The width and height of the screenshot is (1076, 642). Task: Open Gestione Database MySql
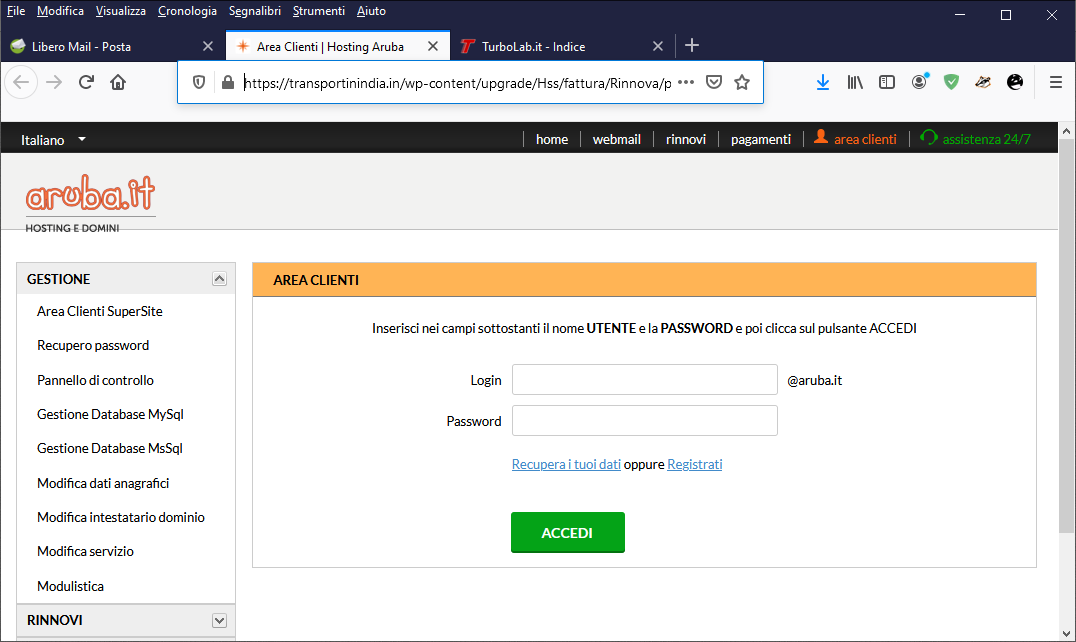110,414
